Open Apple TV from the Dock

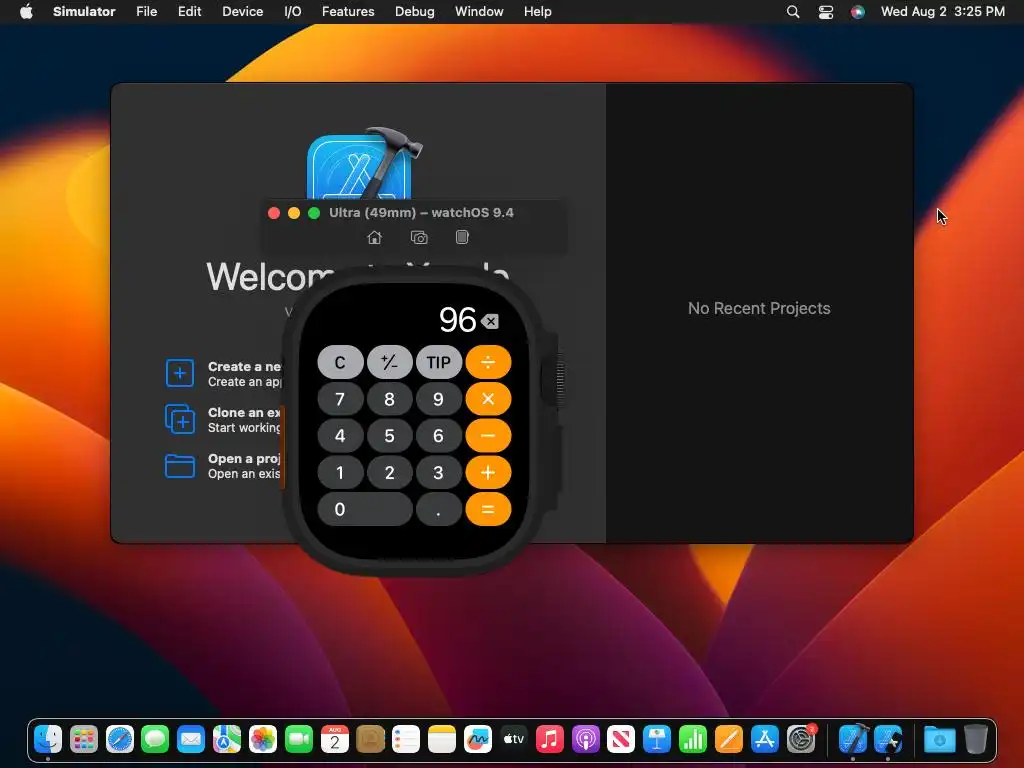514,739
